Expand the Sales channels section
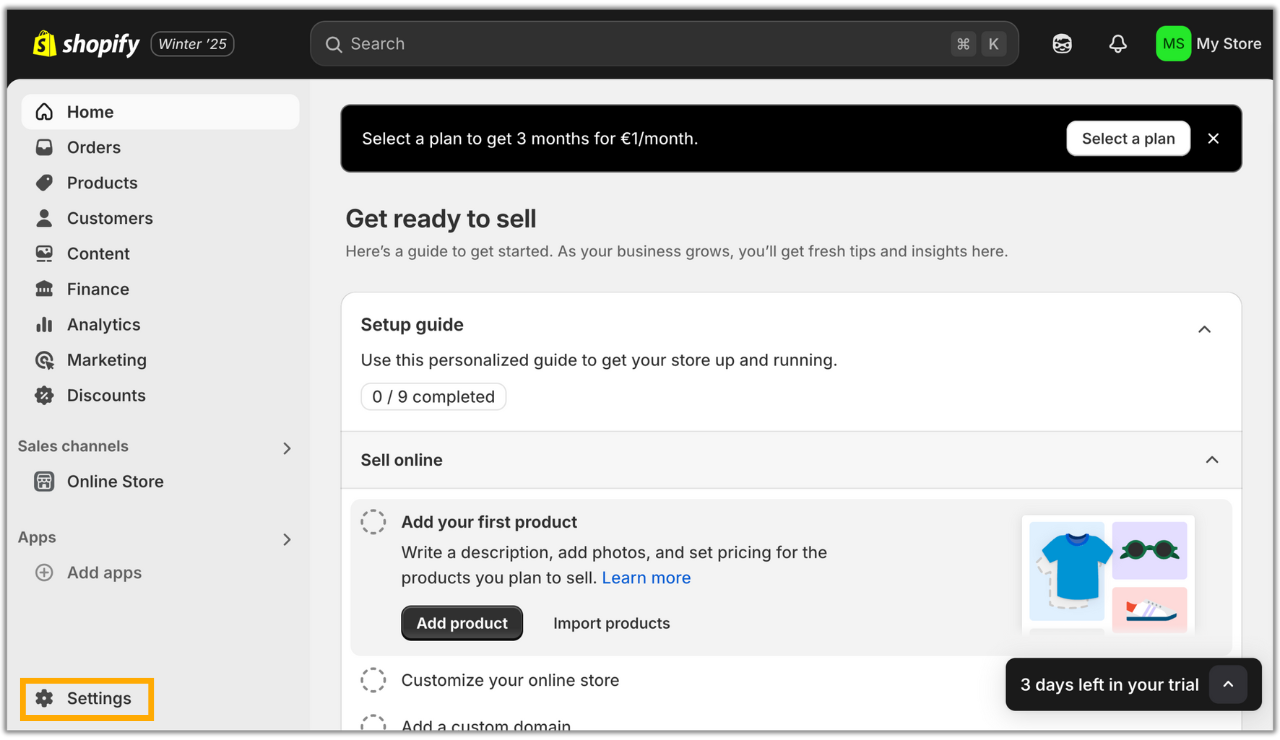Screen dimensions: 1280x740 pos(287,448)
